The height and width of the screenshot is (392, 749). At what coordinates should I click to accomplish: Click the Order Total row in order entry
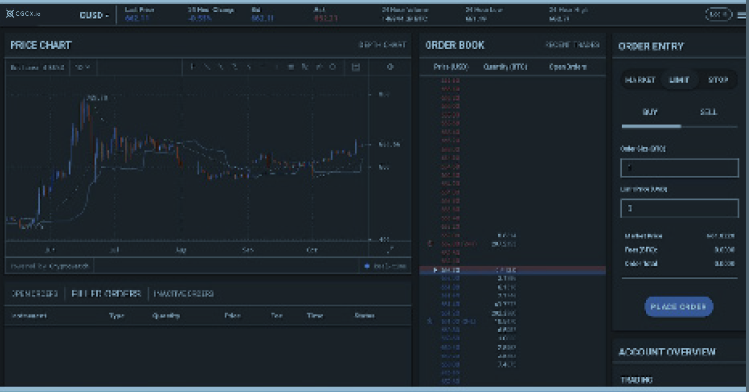679,264
